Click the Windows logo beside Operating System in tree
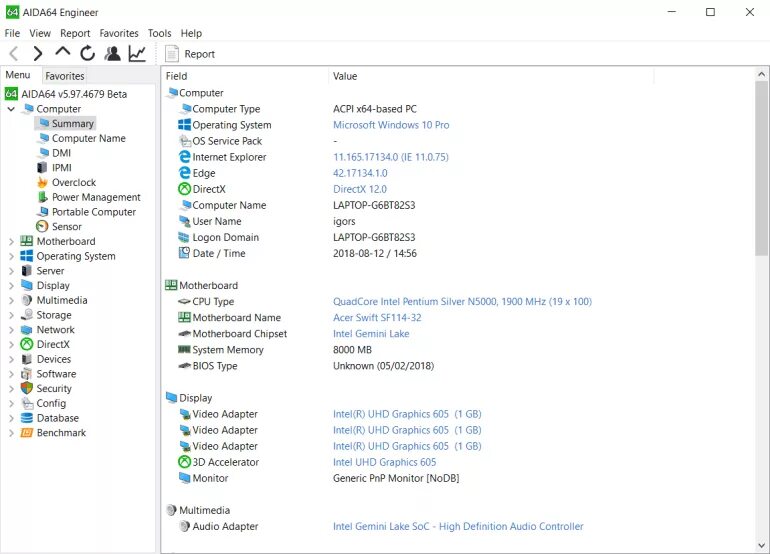 (27, 256)
